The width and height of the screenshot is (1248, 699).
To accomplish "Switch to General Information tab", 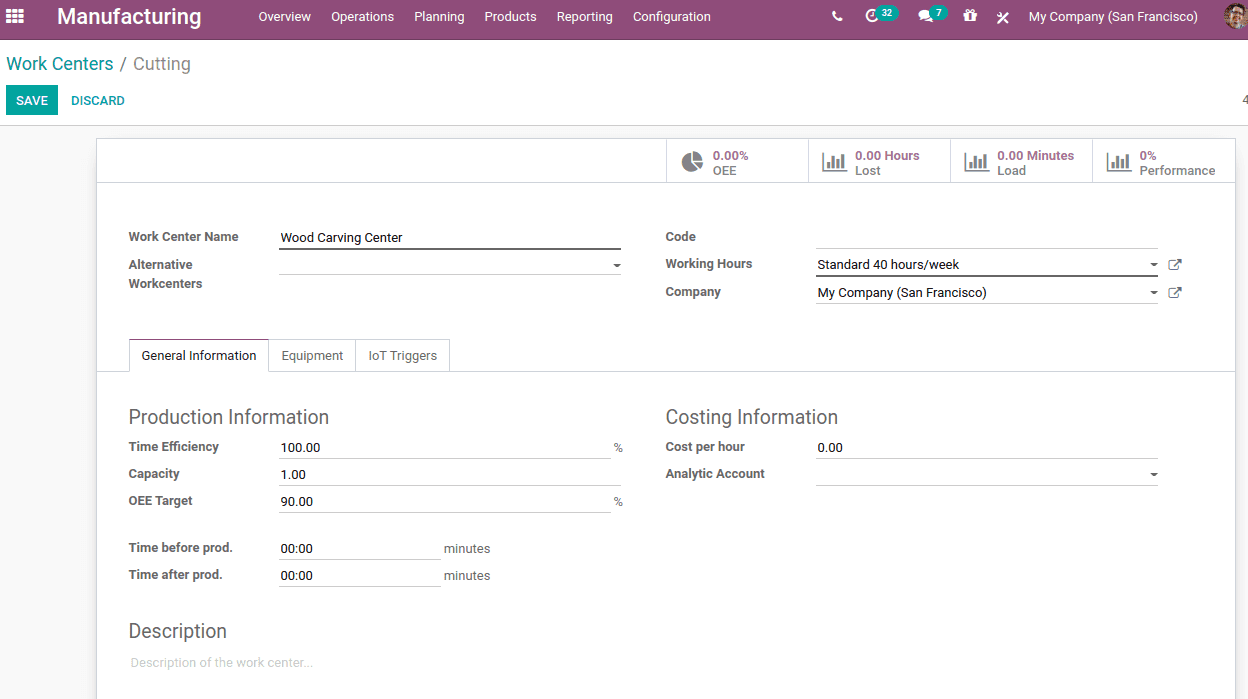I will coord(199,355).
